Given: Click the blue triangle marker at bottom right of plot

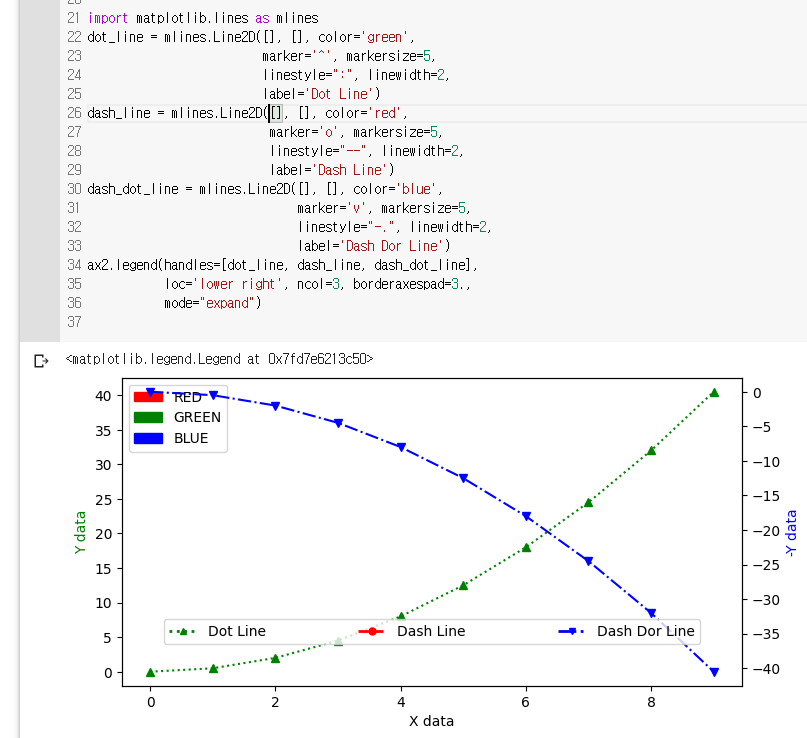Looking at the screenshot, I should pos(714,672).
